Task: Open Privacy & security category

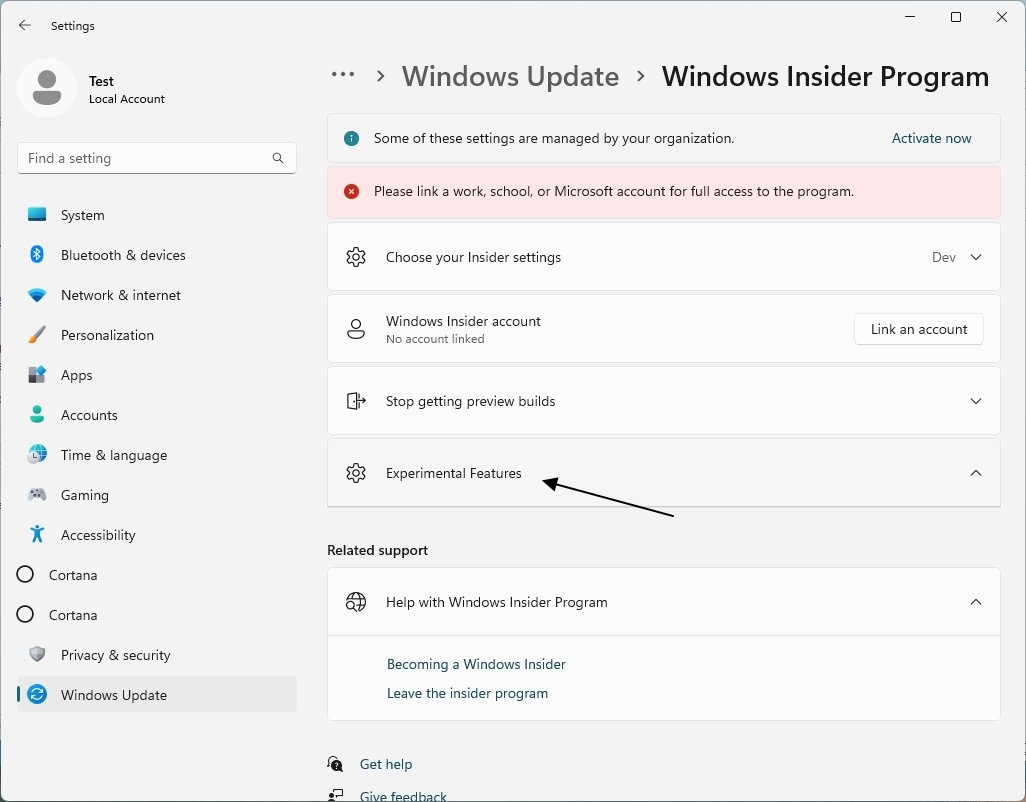Action: [x=157, y=655]
